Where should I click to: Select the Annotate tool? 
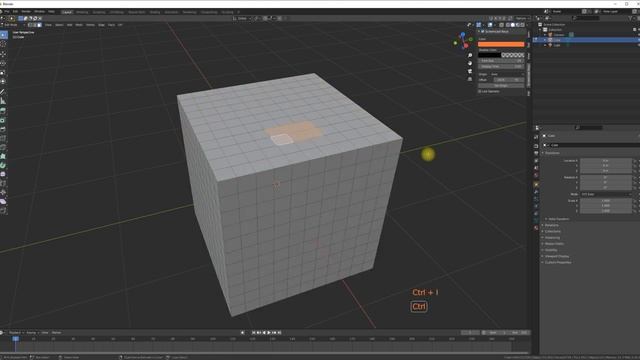point(3,91)
